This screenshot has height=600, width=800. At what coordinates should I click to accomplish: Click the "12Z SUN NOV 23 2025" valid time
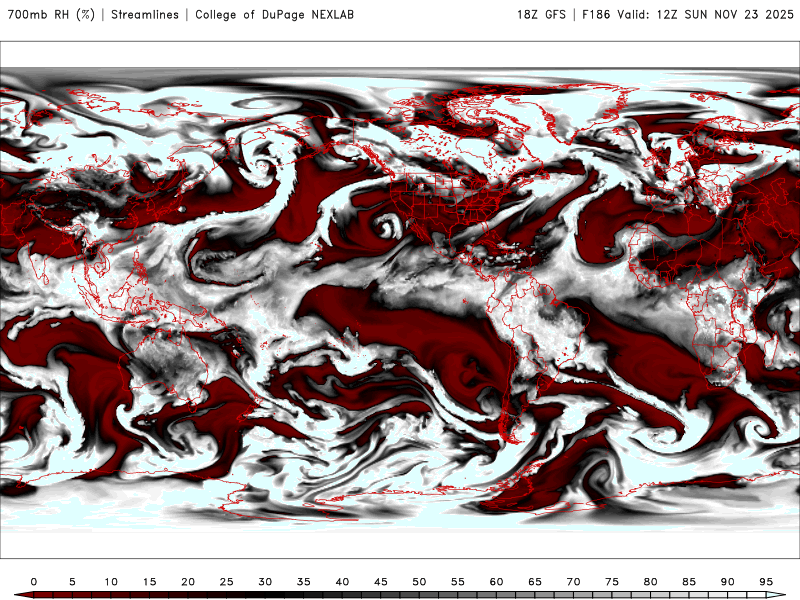(x=725, y=14)
